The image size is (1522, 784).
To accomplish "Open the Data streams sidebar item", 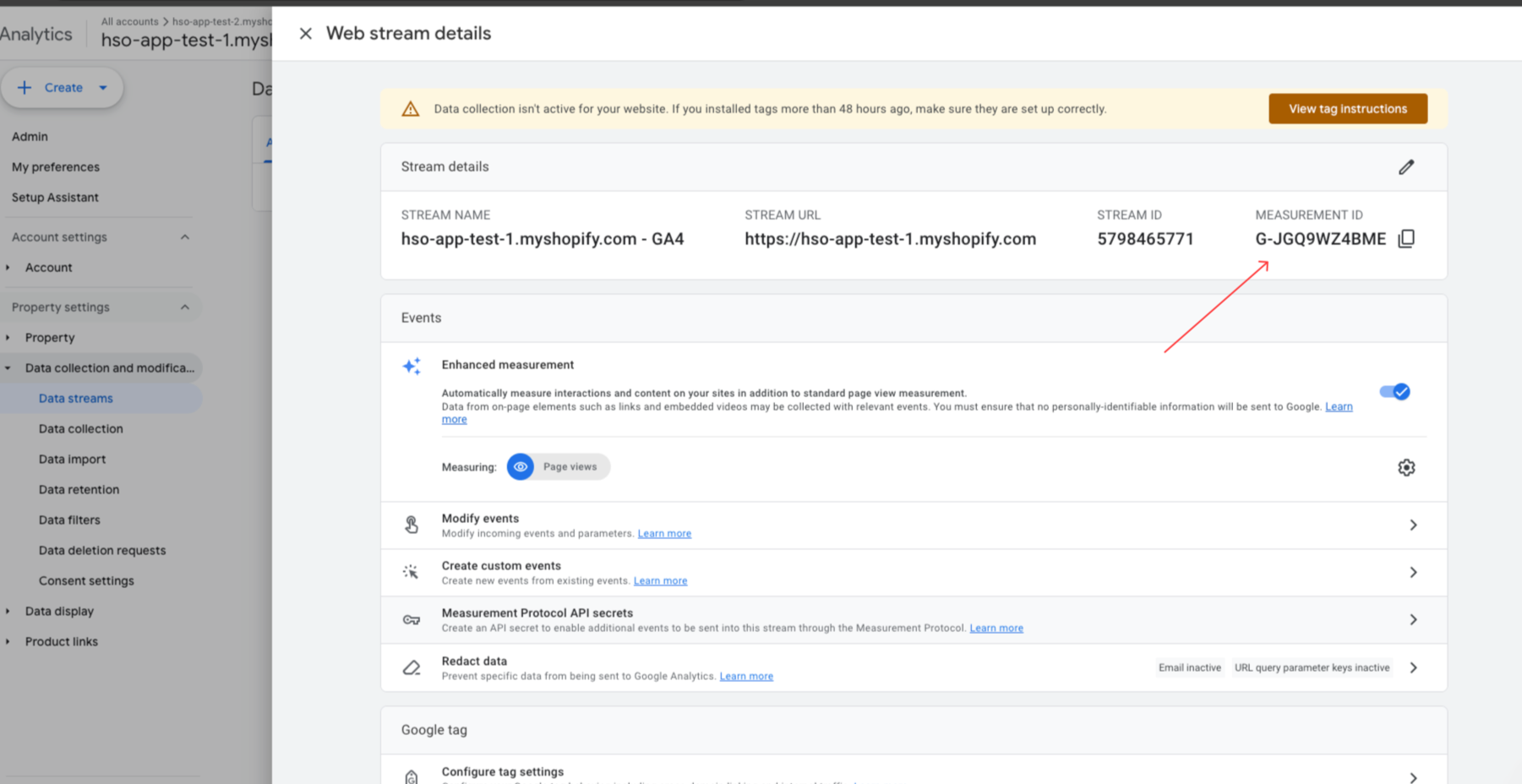I will [76, 398].
